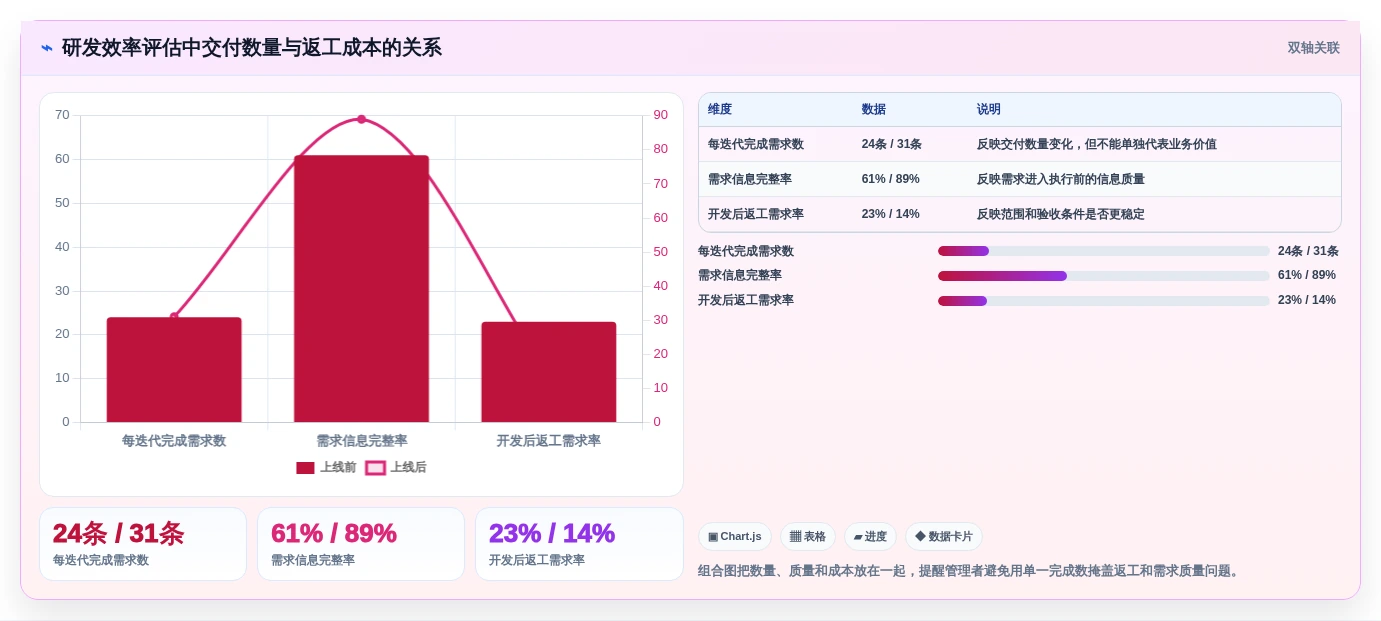1381x621 pixels.
Task: Click table cell 开发后返工需求率
Action: [x=756, y=214]
